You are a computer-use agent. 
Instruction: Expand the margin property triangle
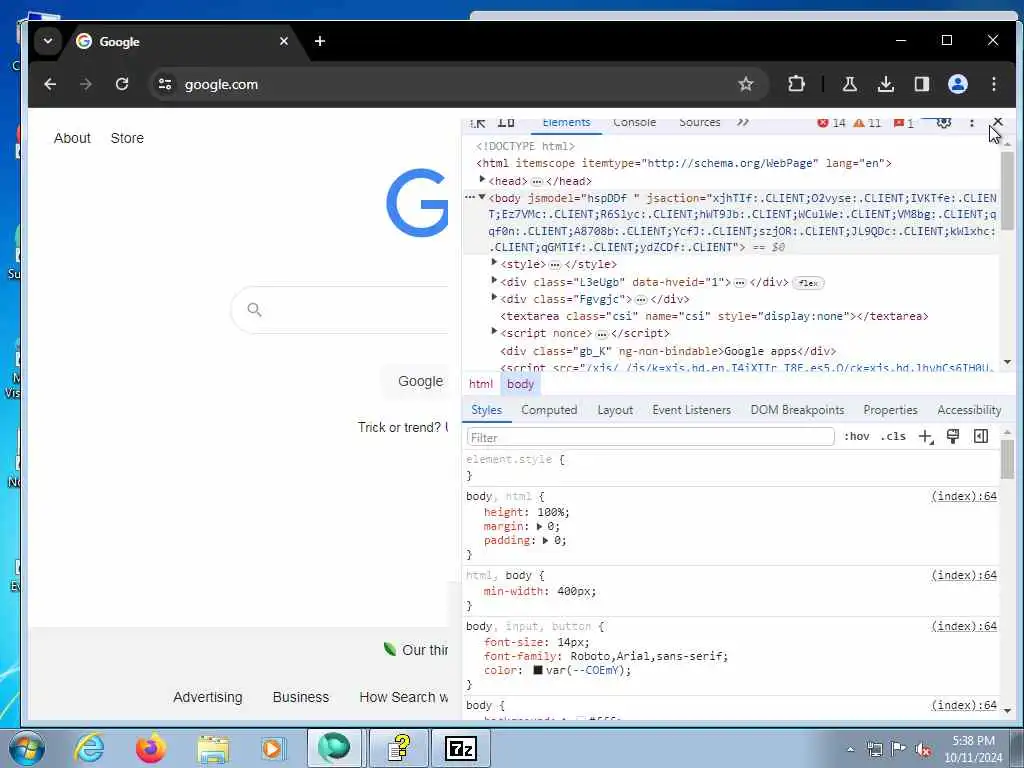pyautogui.click(x=539, y=526)
